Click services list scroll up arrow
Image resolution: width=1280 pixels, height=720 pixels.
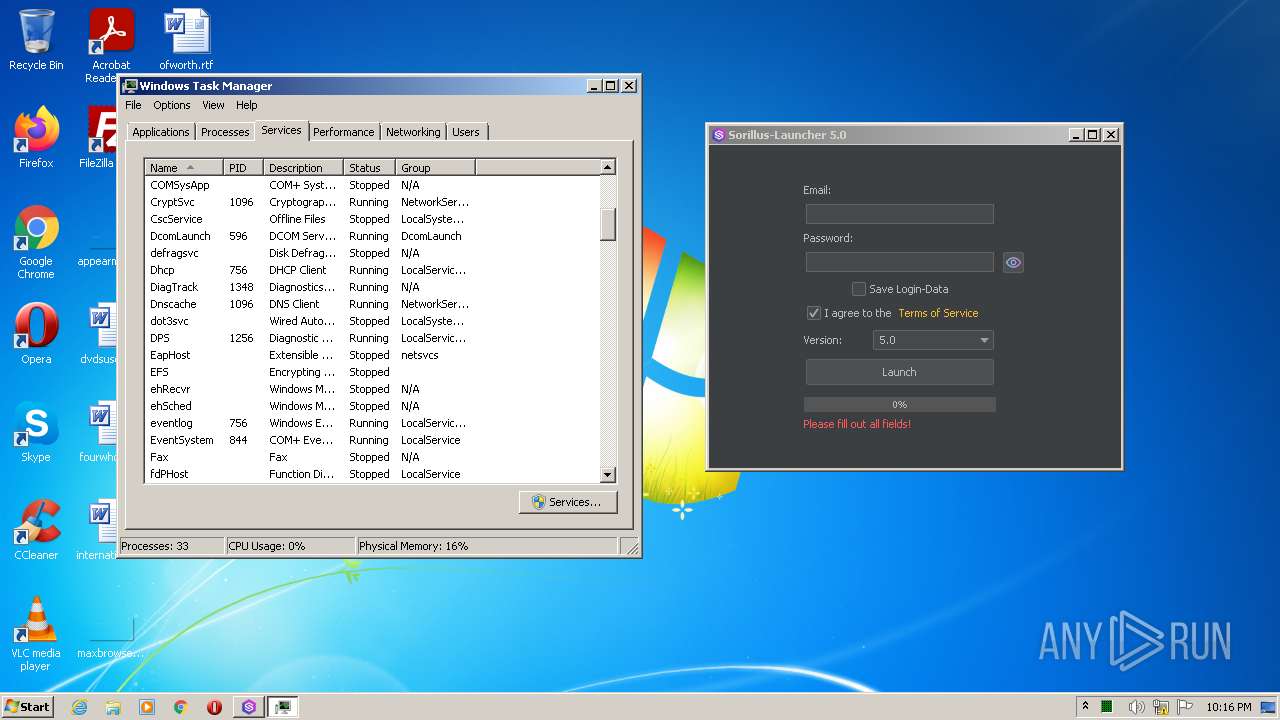pyautogui.click(x=608, y=167)
